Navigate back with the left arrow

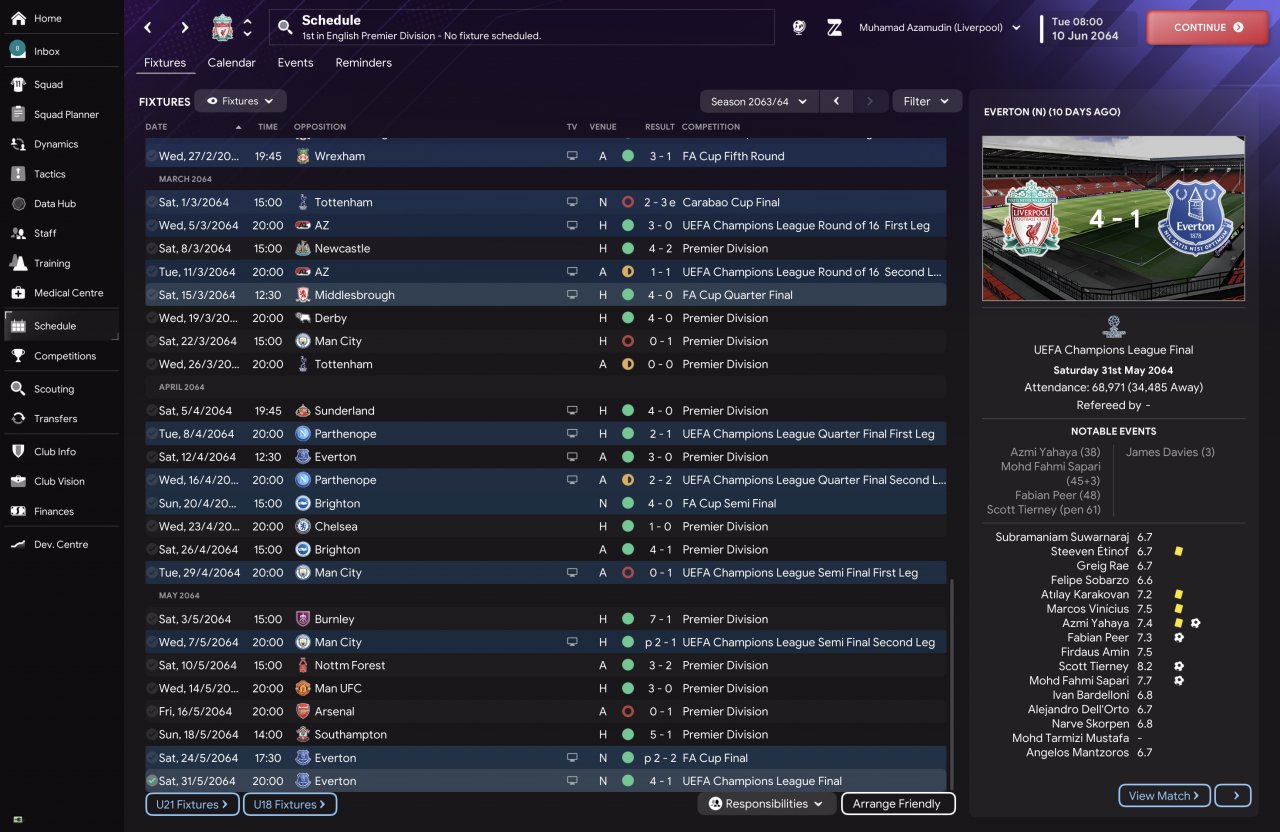(148, 28)
